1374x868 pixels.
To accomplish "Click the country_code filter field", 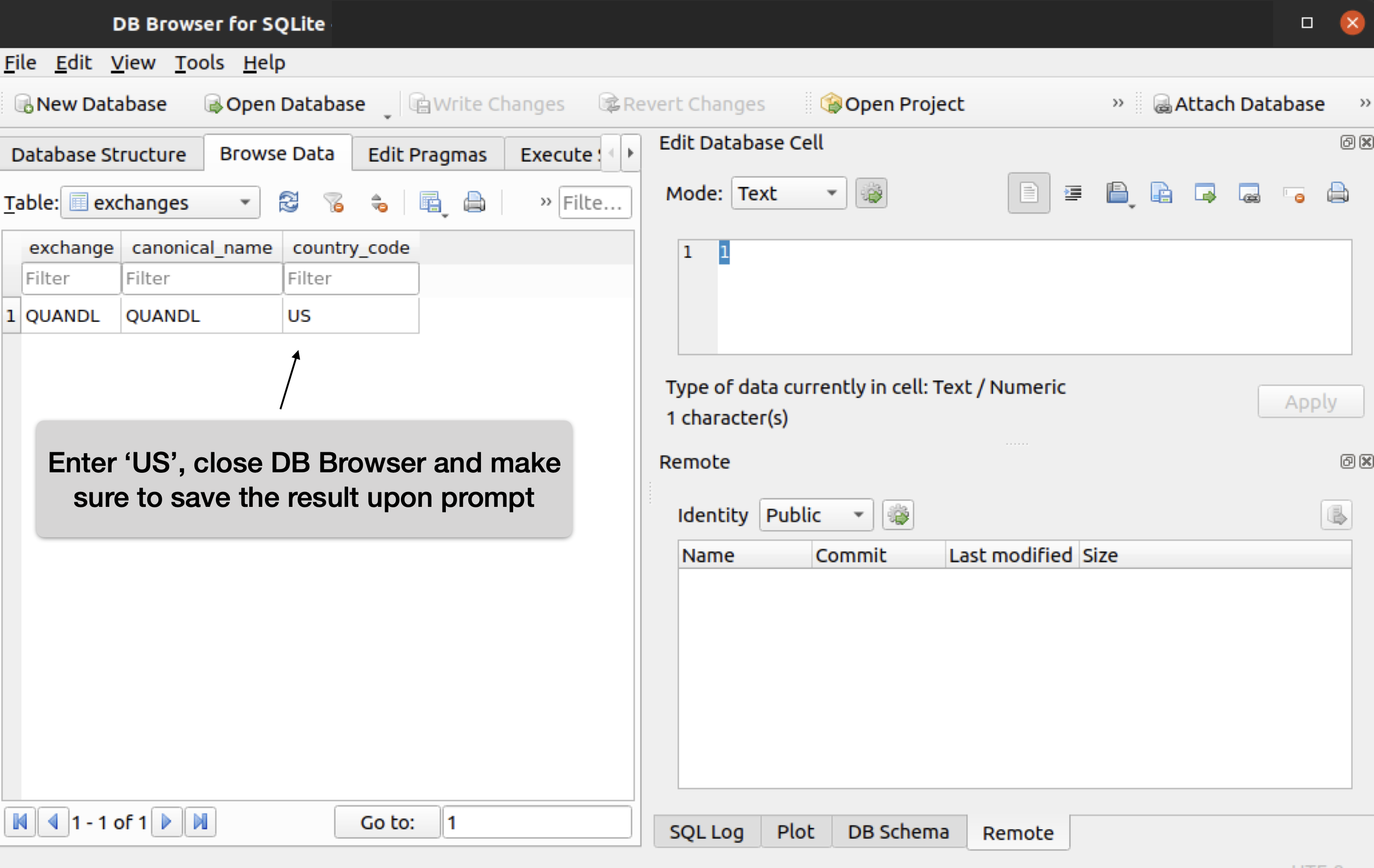I will [351, 278].
